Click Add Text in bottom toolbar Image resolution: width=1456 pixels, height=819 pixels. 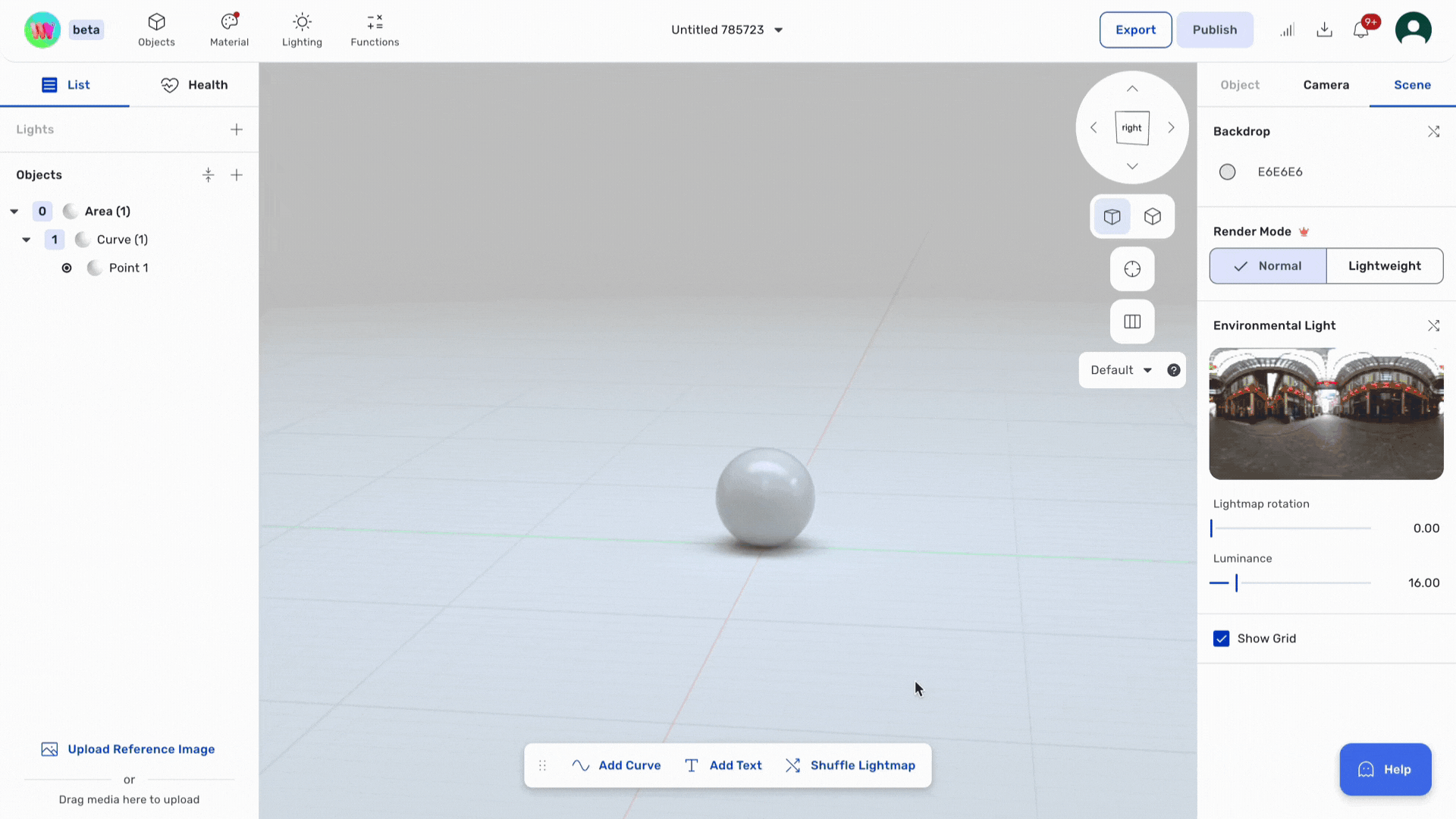723,766
